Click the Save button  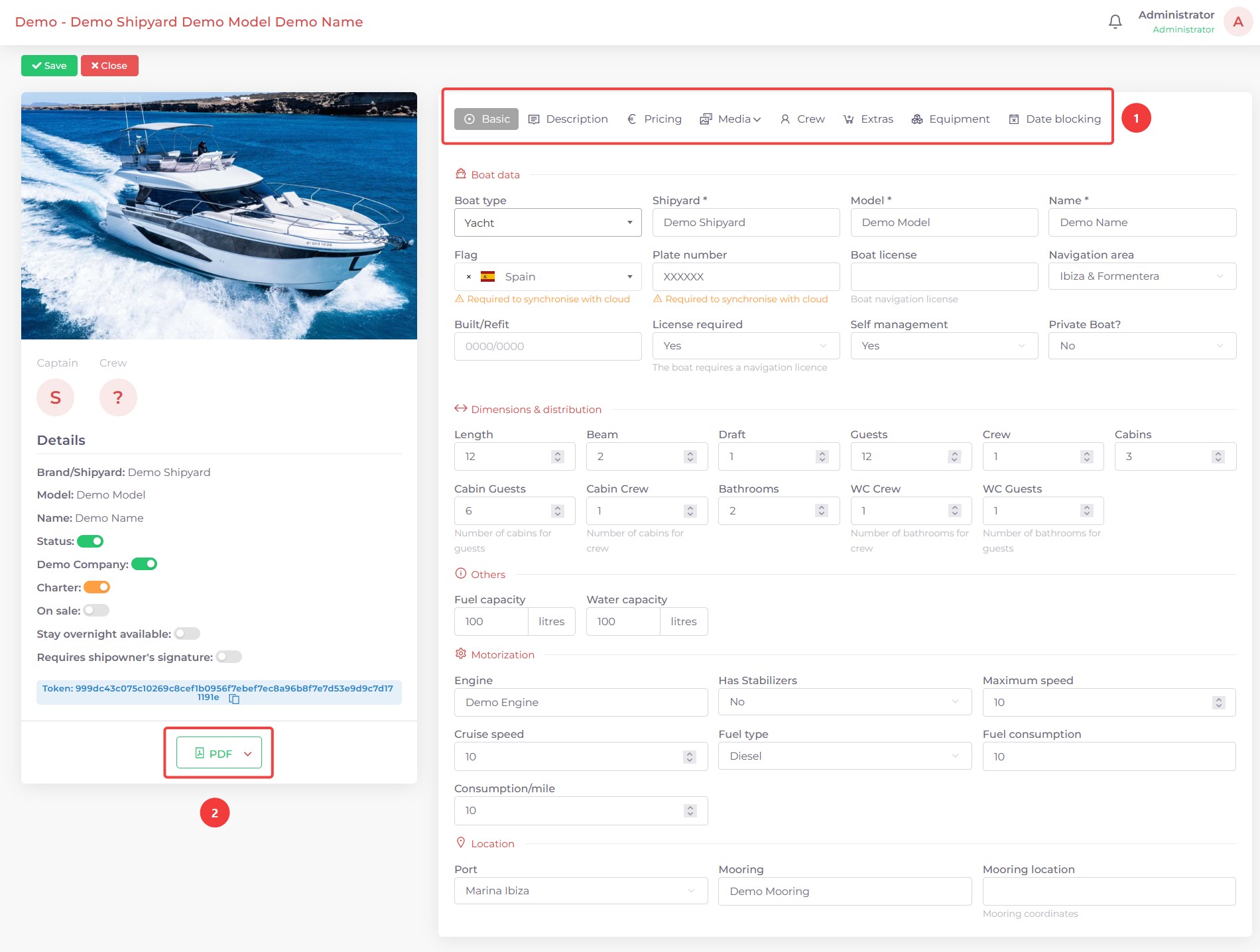point(49,66)
